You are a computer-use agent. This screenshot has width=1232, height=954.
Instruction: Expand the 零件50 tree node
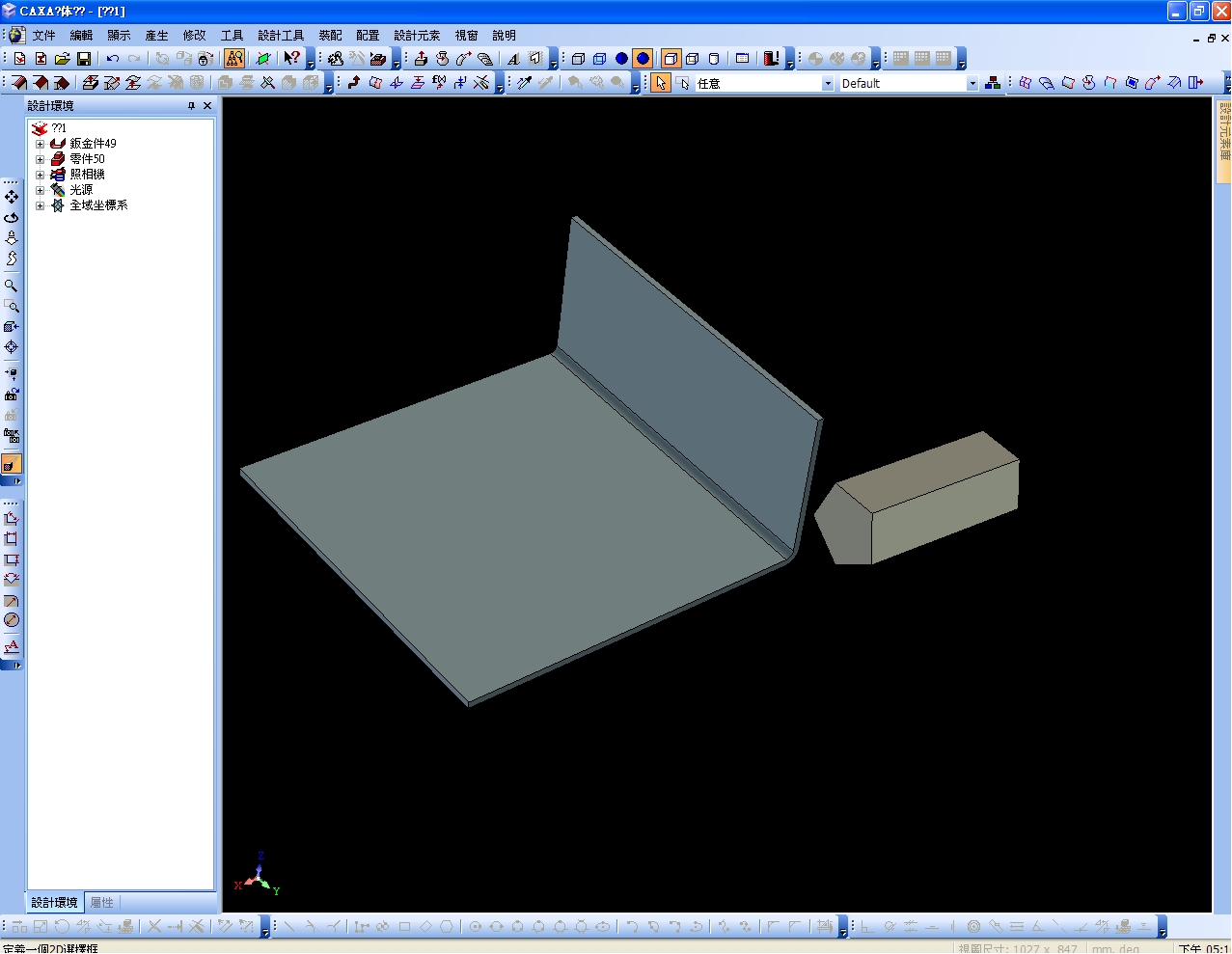41,159
